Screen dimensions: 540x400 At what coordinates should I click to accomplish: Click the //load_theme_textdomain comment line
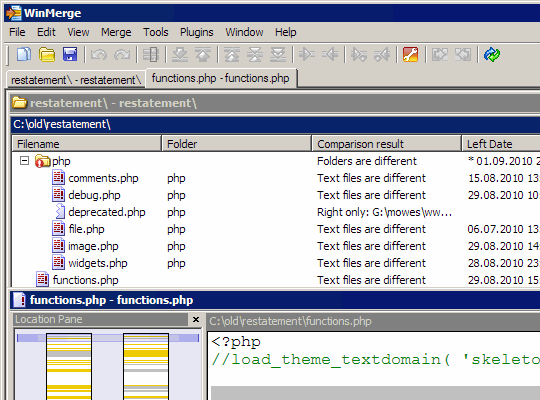pos(375,360)
